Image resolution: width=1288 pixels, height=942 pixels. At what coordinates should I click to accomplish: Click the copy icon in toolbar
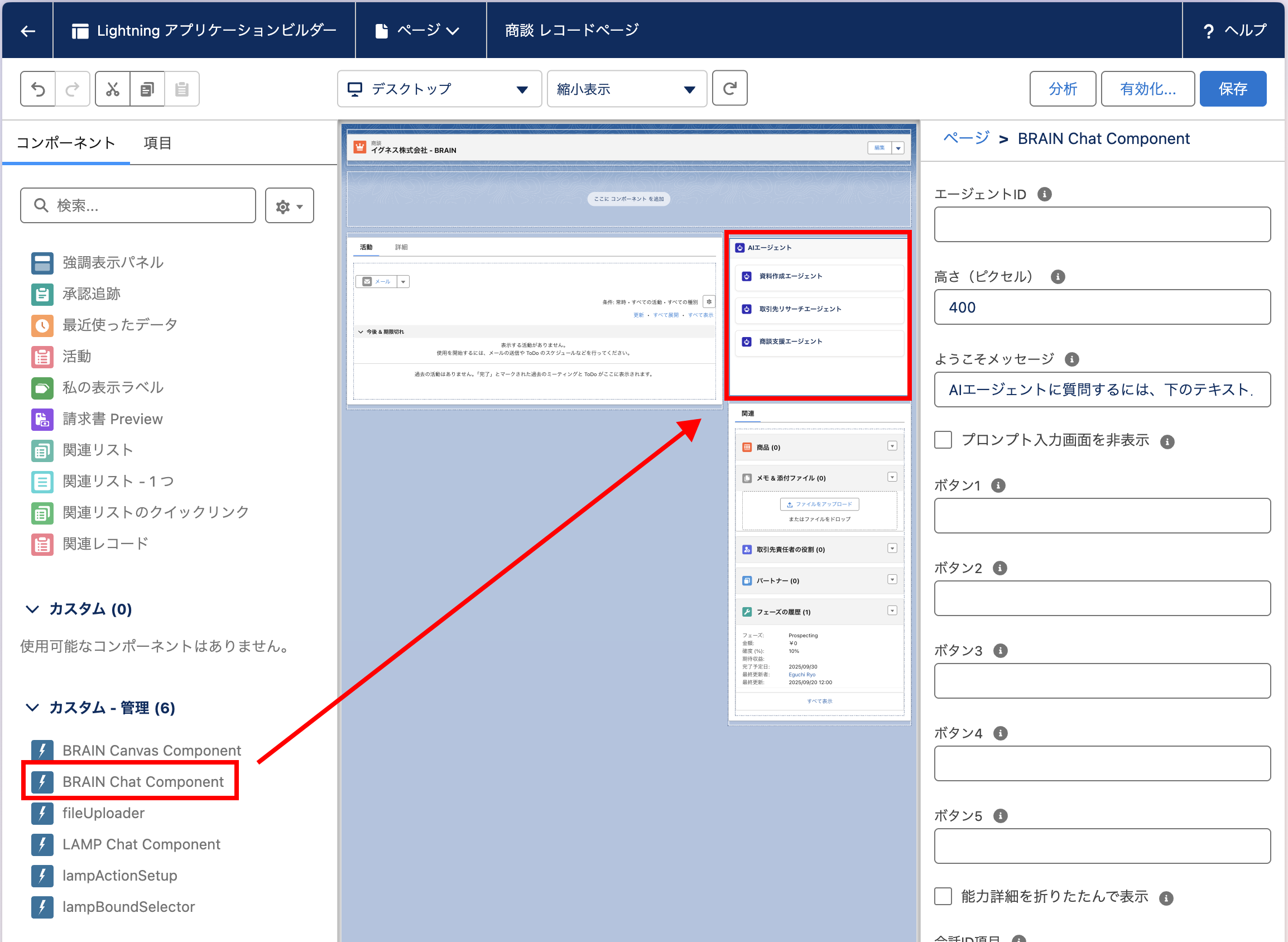point(147,89)
